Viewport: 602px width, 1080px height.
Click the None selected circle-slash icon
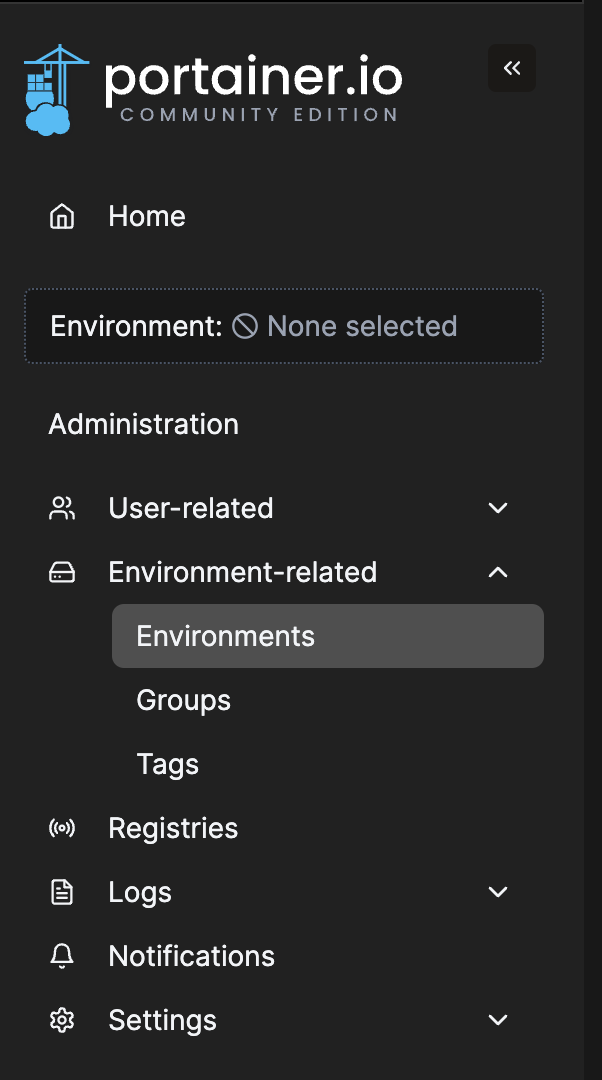point(245,326)
